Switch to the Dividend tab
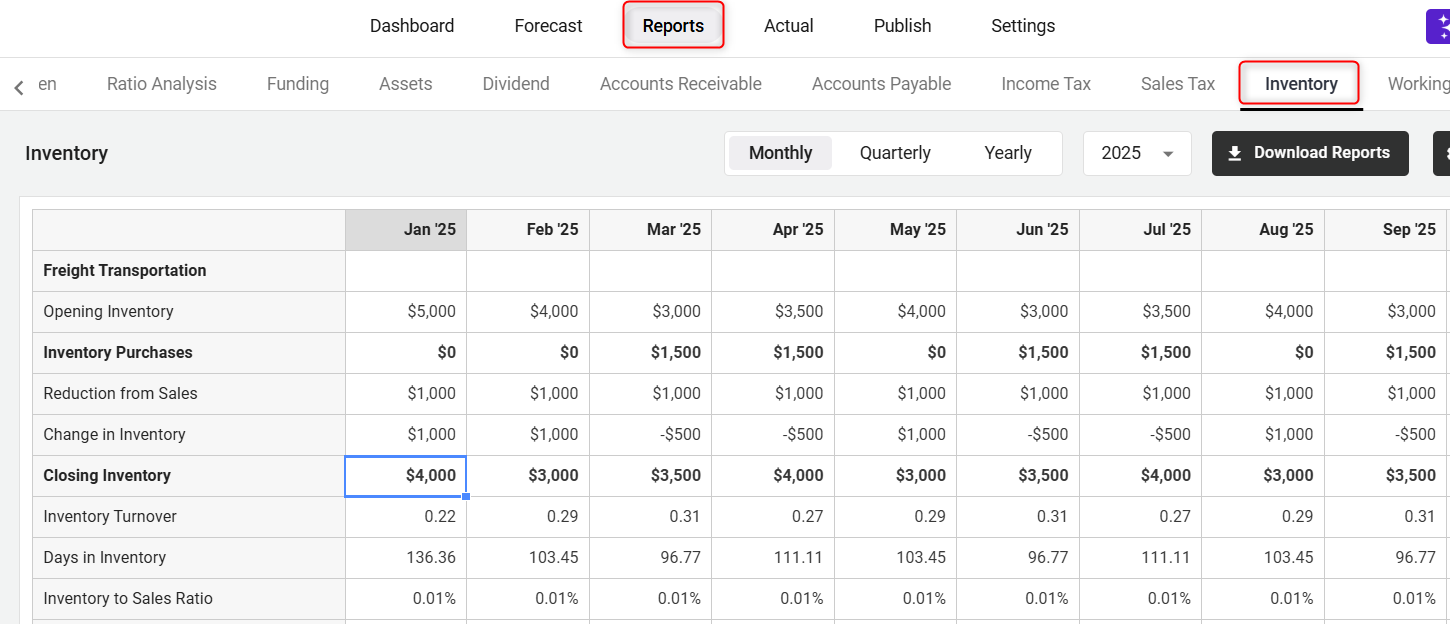 pos(516,84)
